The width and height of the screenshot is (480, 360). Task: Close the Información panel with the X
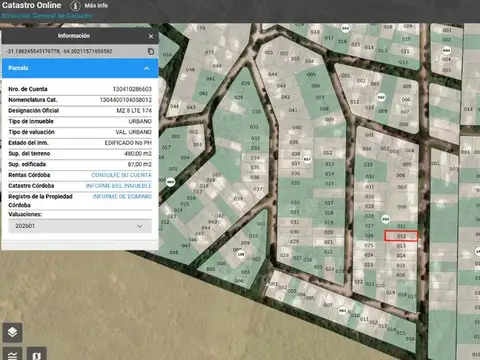[151, 36]
